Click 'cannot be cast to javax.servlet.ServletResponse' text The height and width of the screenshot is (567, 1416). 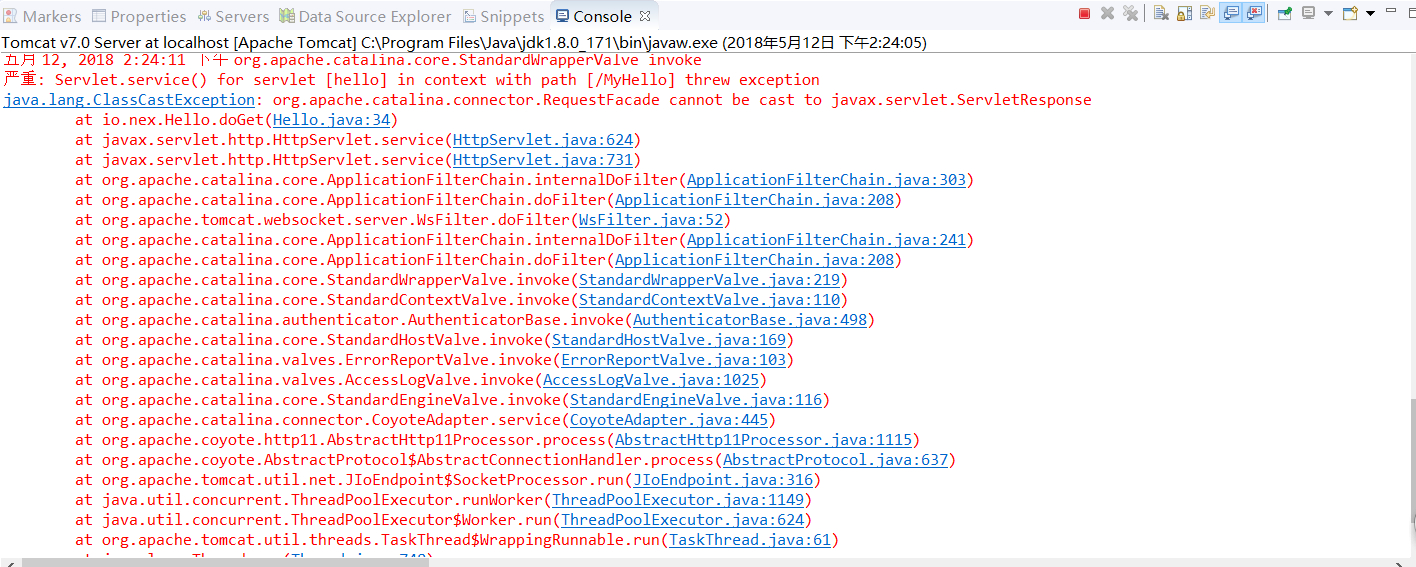click(880, 100)
